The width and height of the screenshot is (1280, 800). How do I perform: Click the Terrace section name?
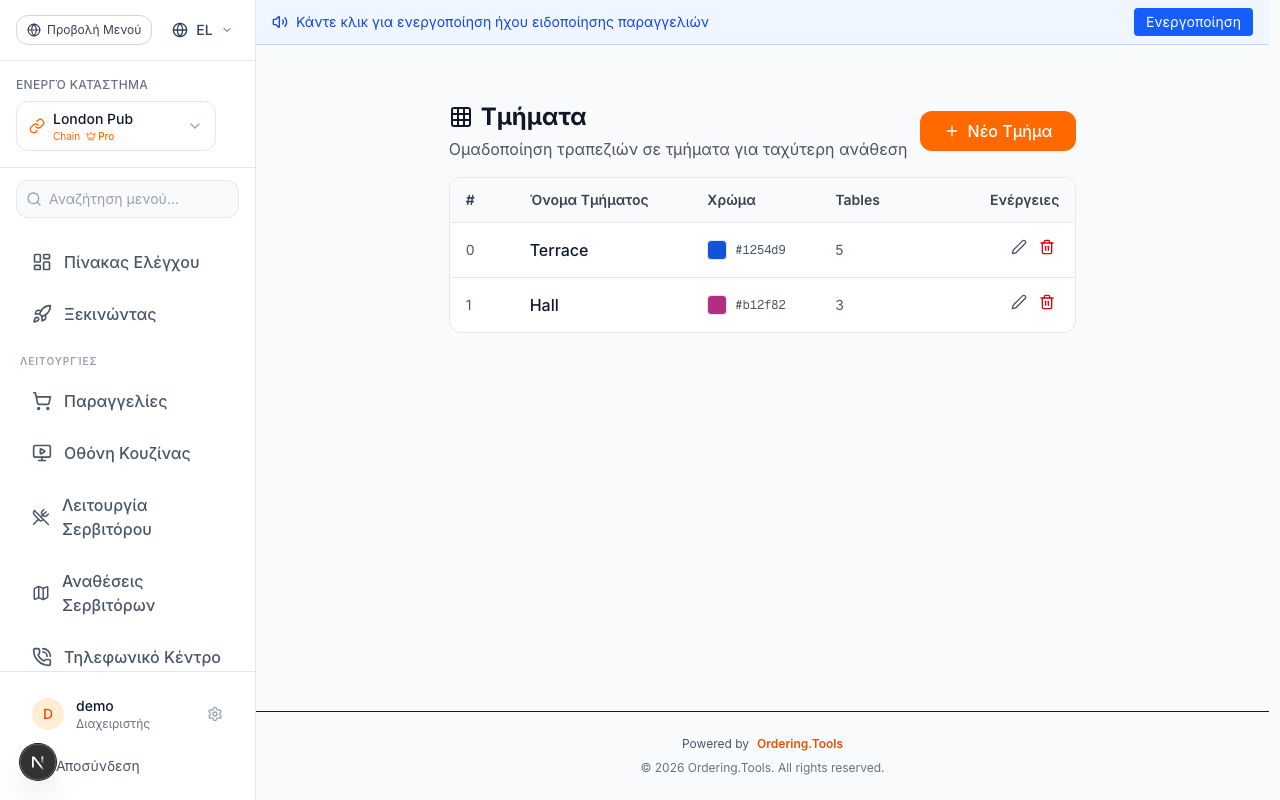click(x=559, y=250)
